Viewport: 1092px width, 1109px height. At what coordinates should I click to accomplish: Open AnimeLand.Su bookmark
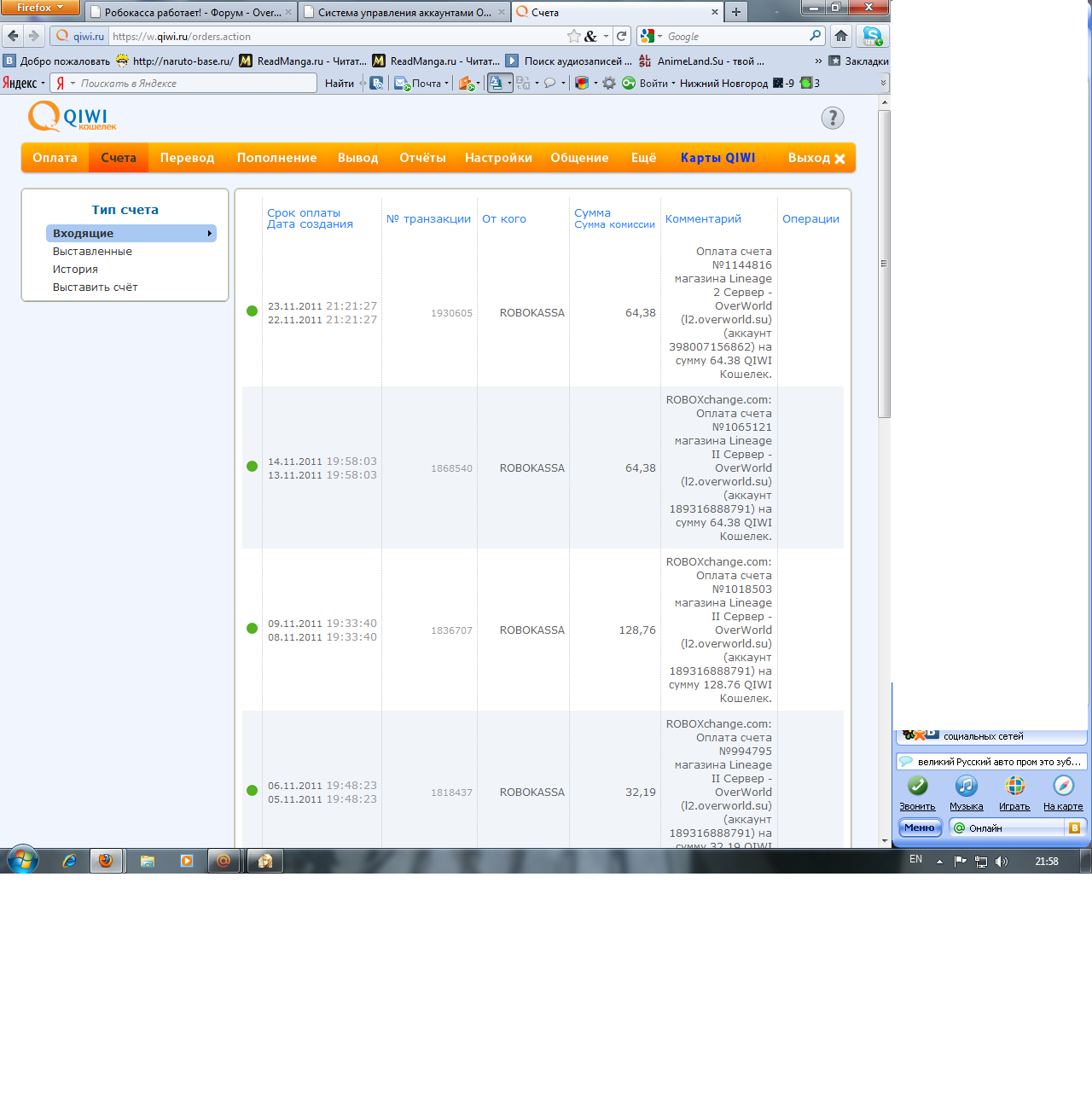pyautogui.click(x=701, y=61)
